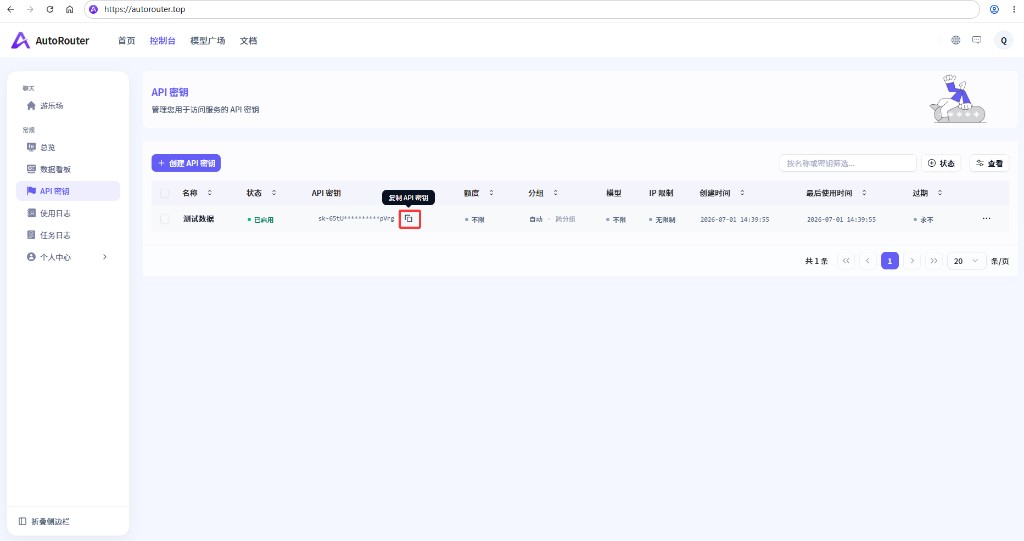Click the 创建 API 密钥 button
1024x541 pixels.
pos(186,163)
